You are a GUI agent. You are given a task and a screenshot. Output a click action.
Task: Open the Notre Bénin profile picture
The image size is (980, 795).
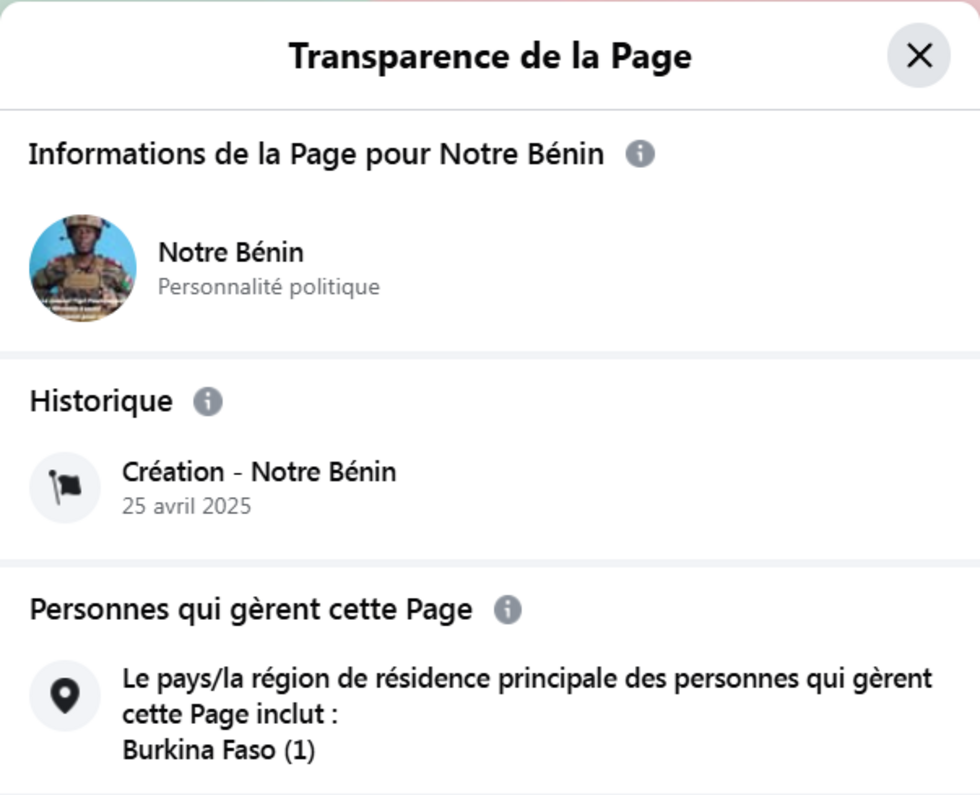click(84, 267)
